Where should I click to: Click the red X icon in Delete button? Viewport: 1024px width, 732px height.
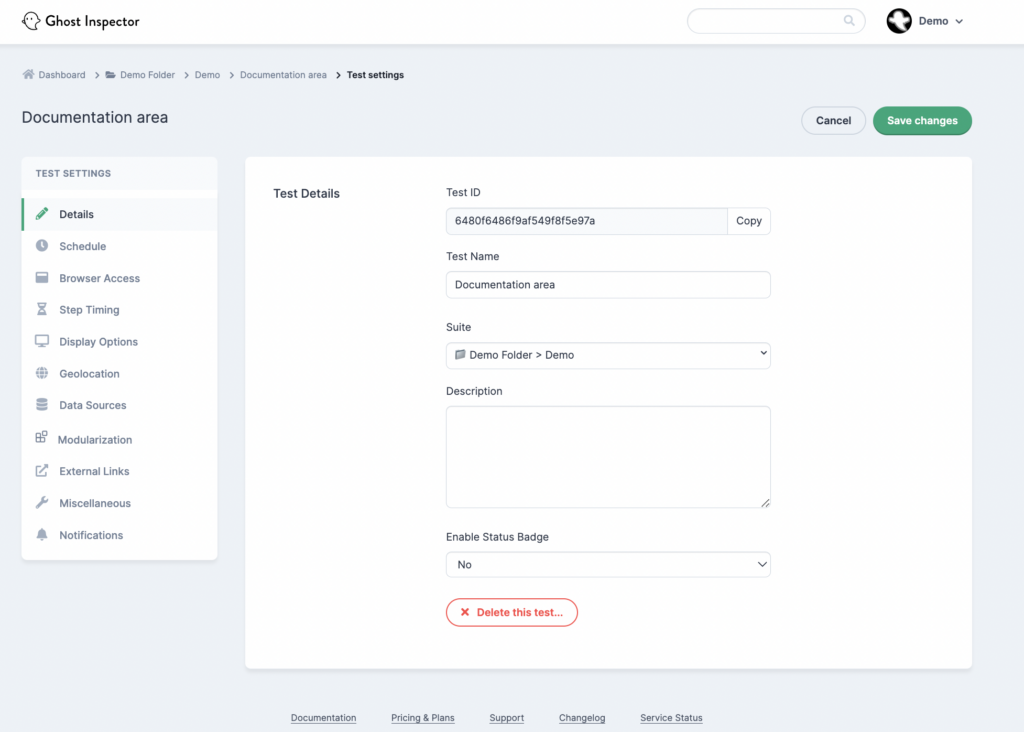[465, 612]
